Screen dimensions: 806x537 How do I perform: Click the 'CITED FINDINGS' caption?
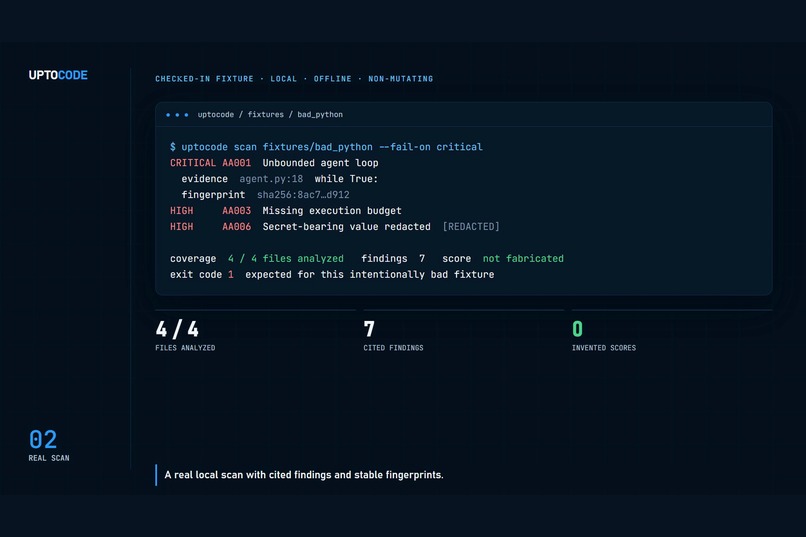[393, 348]
